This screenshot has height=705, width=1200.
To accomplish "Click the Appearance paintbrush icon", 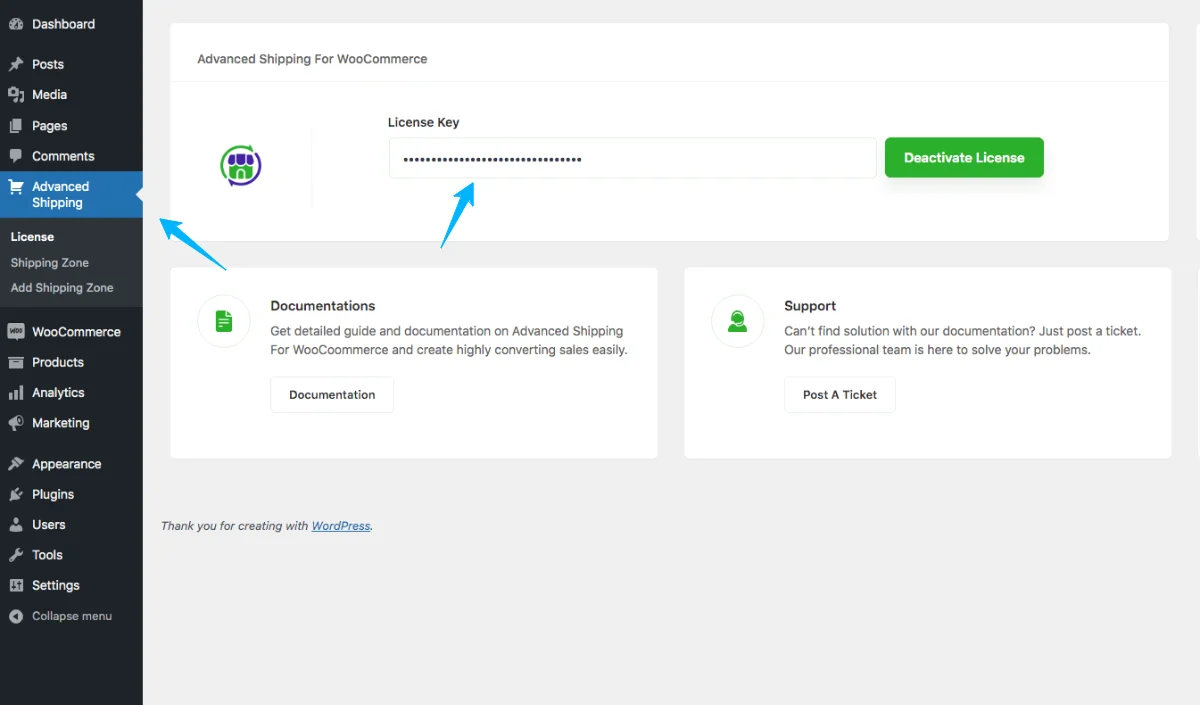I will [x=16, y=464].
